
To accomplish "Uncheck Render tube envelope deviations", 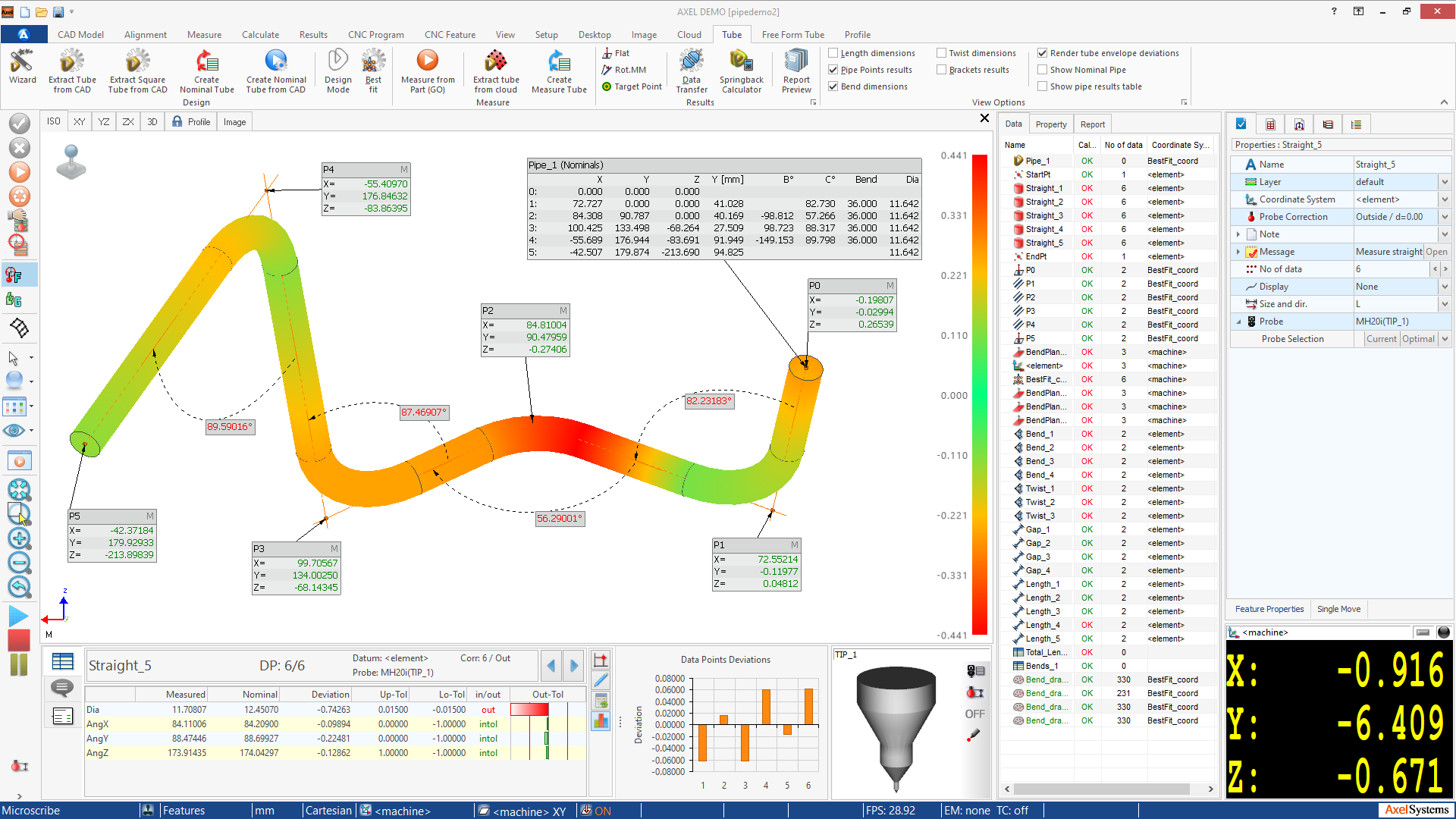I will 1043,52.
